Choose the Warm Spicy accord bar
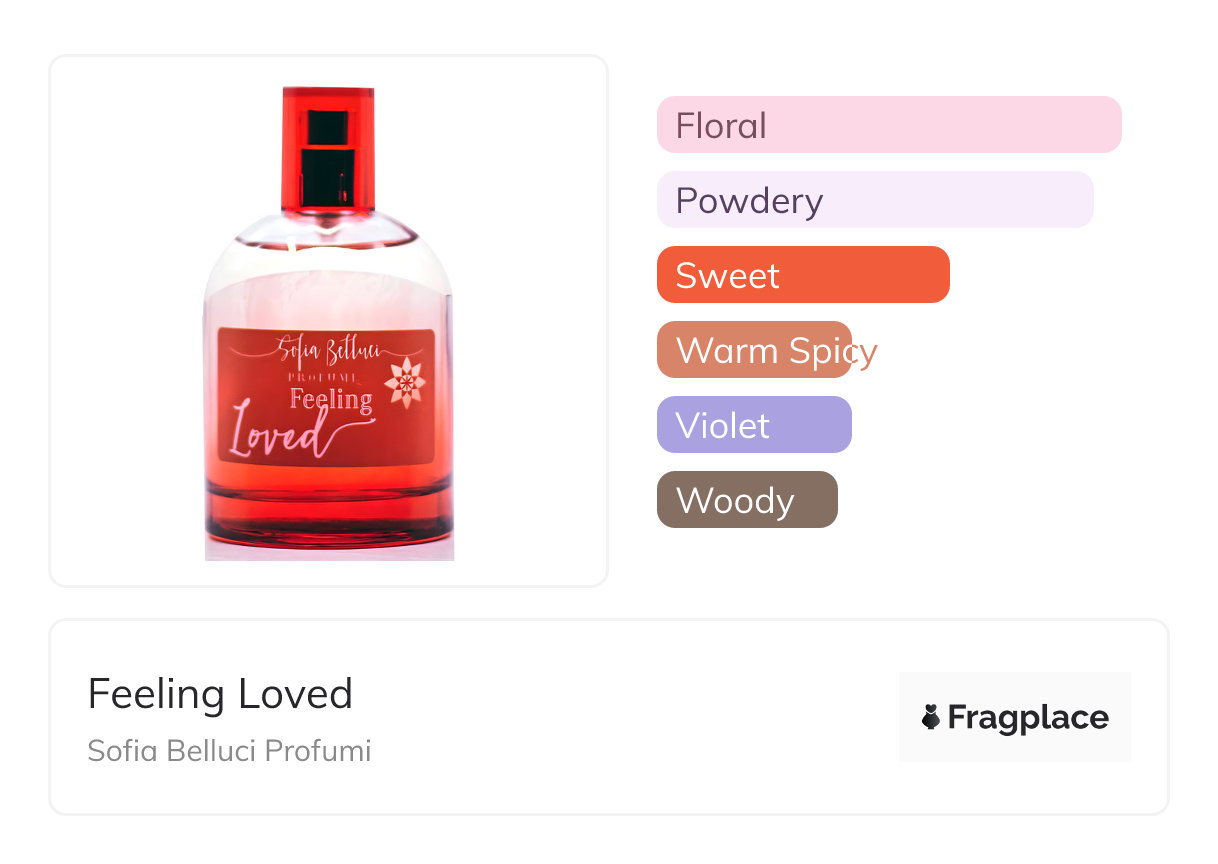The height and width of the screenshot is (864, 1218). (754, 350)
